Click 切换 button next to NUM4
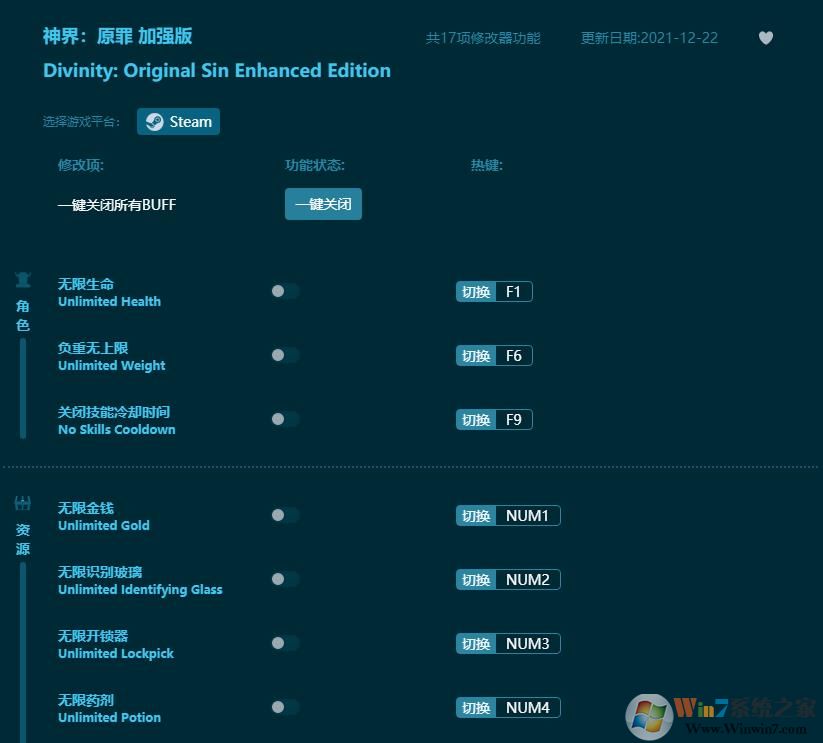Viewport: 823px width, 743px height. (475, 707)
